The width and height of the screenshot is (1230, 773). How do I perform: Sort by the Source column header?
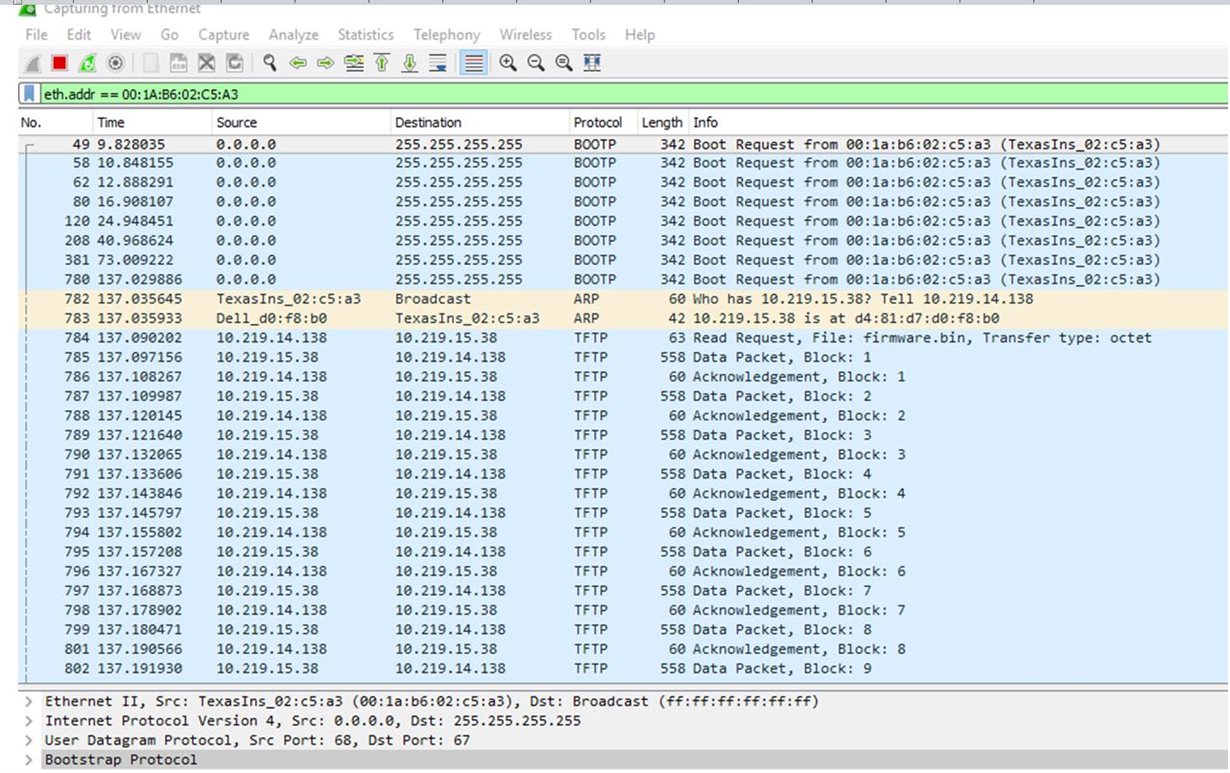(x=301, y=123)
